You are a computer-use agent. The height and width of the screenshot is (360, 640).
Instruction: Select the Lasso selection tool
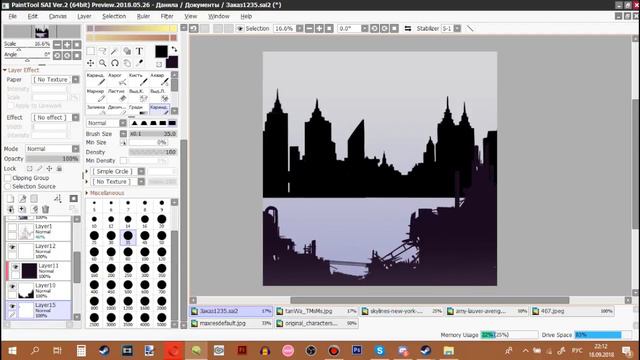[103, 51]
